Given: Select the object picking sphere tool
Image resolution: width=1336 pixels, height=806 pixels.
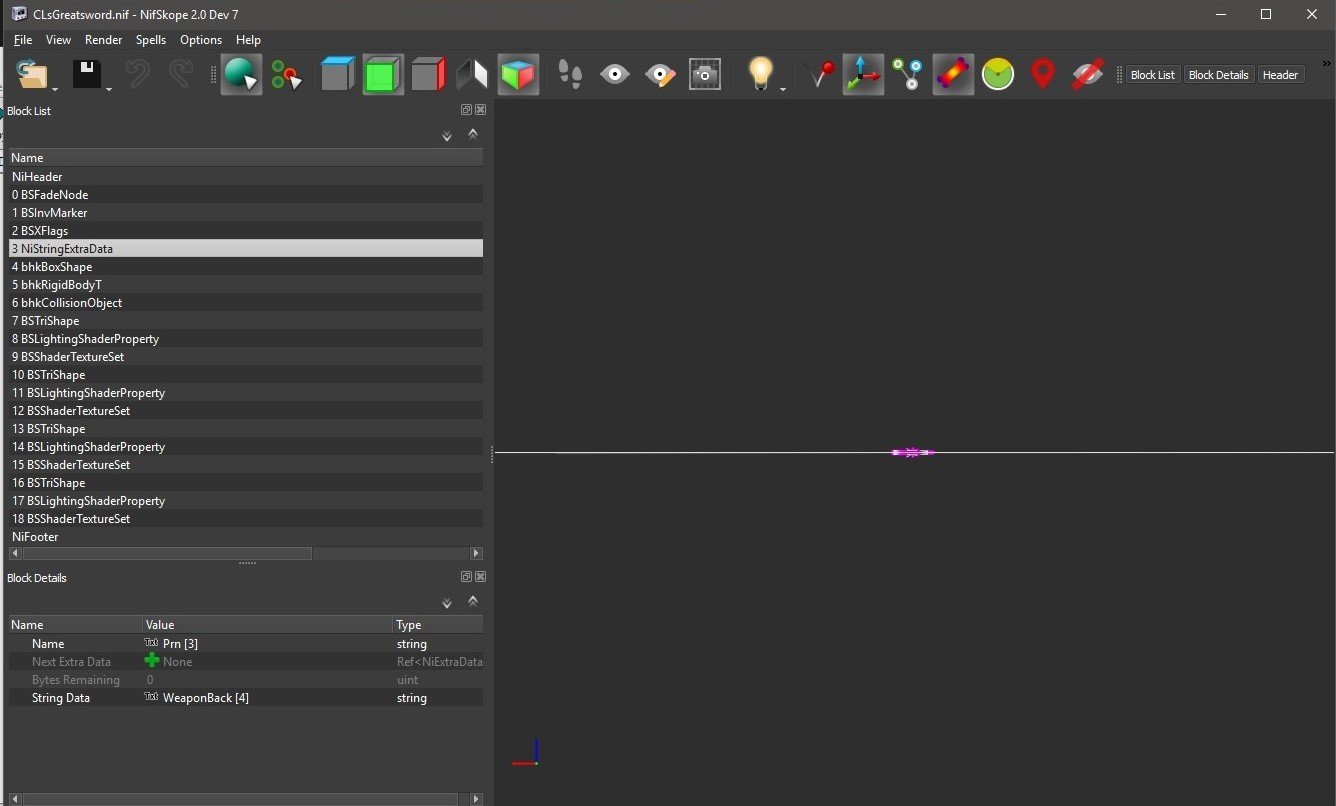Looking at the screenshot, I should click(x=241, y=75).
